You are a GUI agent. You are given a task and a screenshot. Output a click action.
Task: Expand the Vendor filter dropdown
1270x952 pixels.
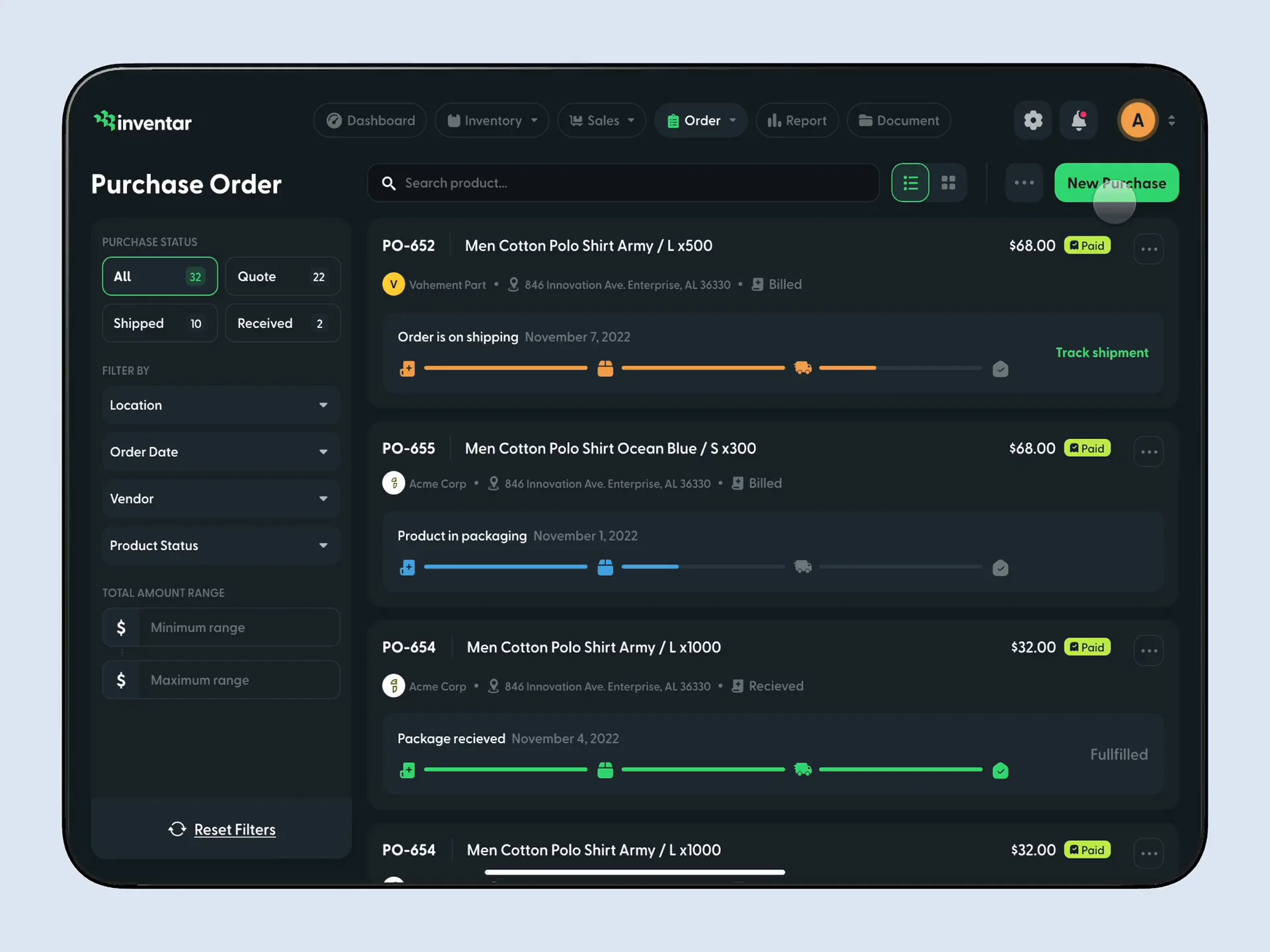pyautogui.click(x=221, y=498)
